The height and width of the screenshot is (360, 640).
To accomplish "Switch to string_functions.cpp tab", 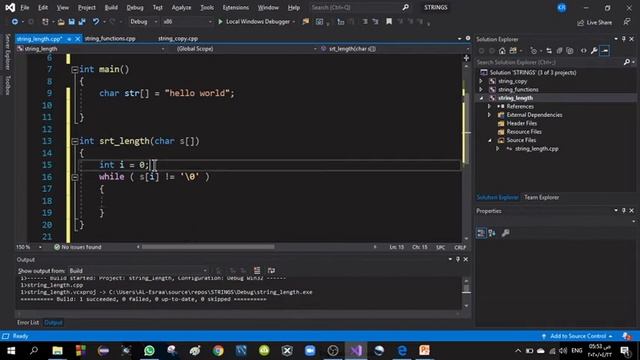I will tap(110, 38).
